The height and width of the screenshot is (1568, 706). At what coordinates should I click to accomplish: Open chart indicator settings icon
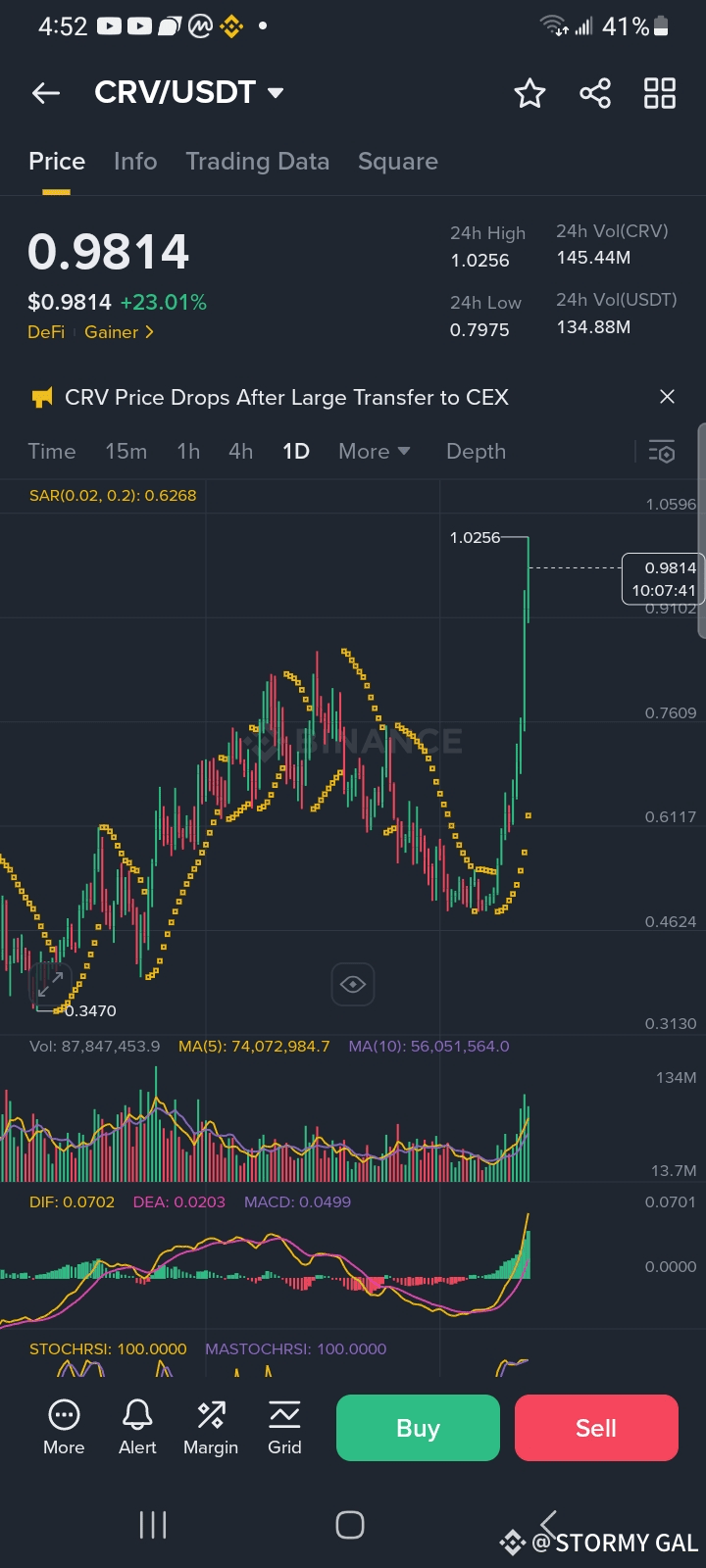point(662,451)
